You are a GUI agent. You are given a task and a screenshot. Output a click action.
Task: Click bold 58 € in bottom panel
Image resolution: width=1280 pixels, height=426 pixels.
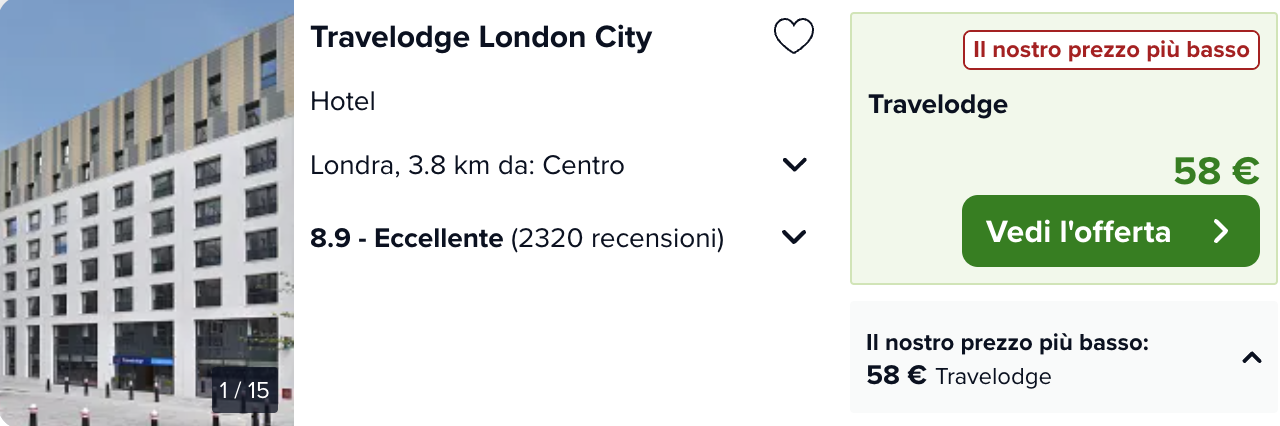point(896,377)
